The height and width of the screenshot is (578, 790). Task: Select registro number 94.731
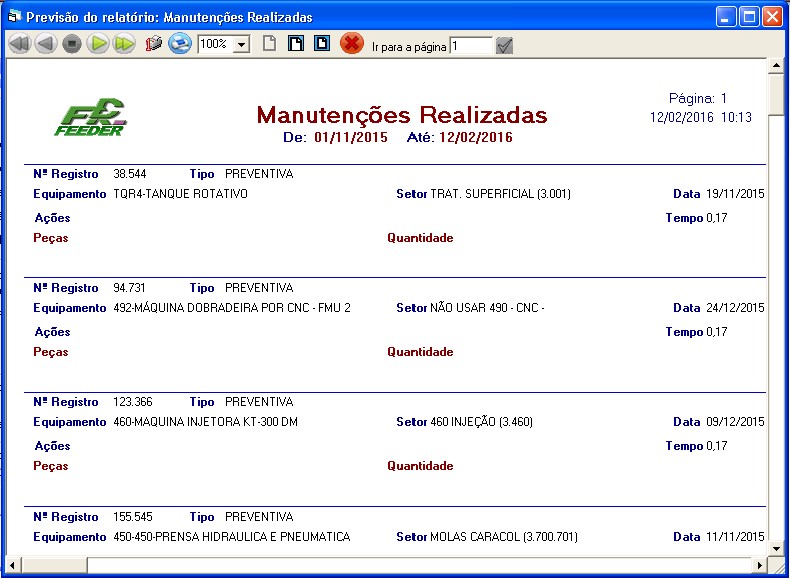click(x=129, y=288)
